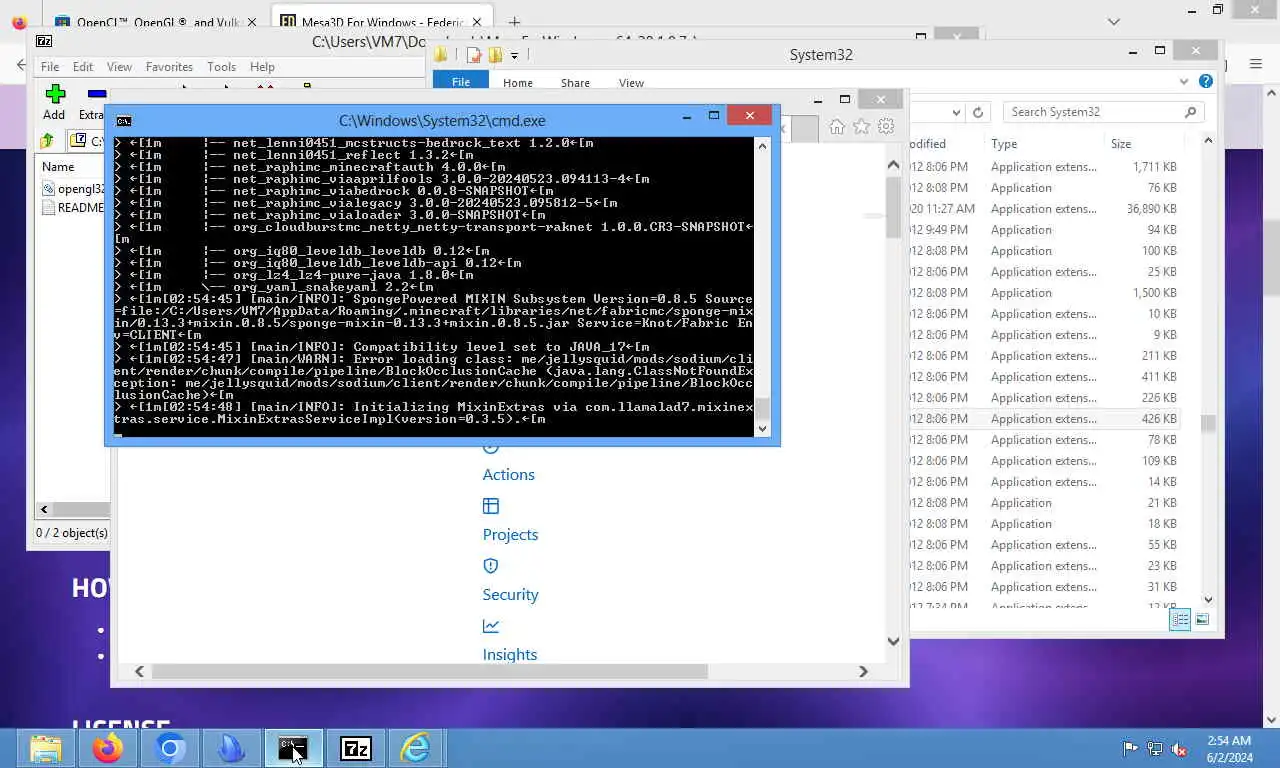Select the 426 KB highlighted row
This screenshot has width=1280, height=768.
1047,419
